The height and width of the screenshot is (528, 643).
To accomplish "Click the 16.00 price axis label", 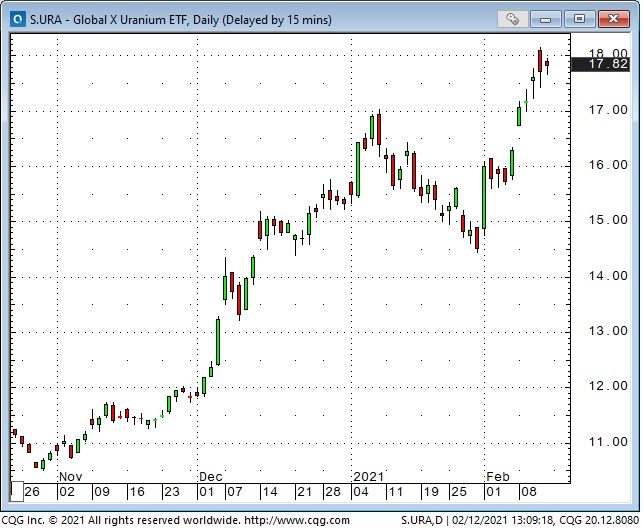I will pos(608,165).
